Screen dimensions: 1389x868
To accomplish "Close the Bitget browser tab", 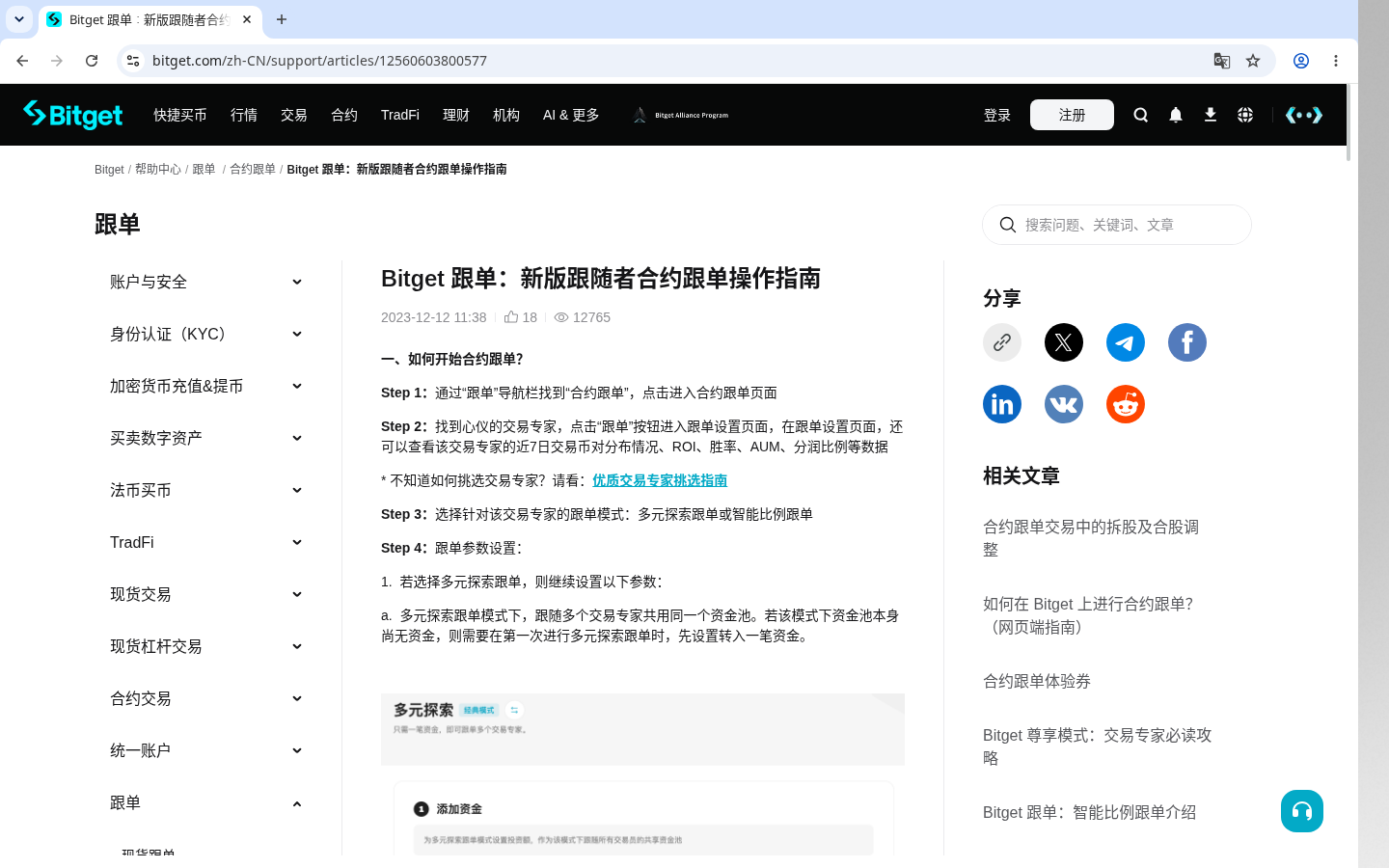I will click(247, 19).
